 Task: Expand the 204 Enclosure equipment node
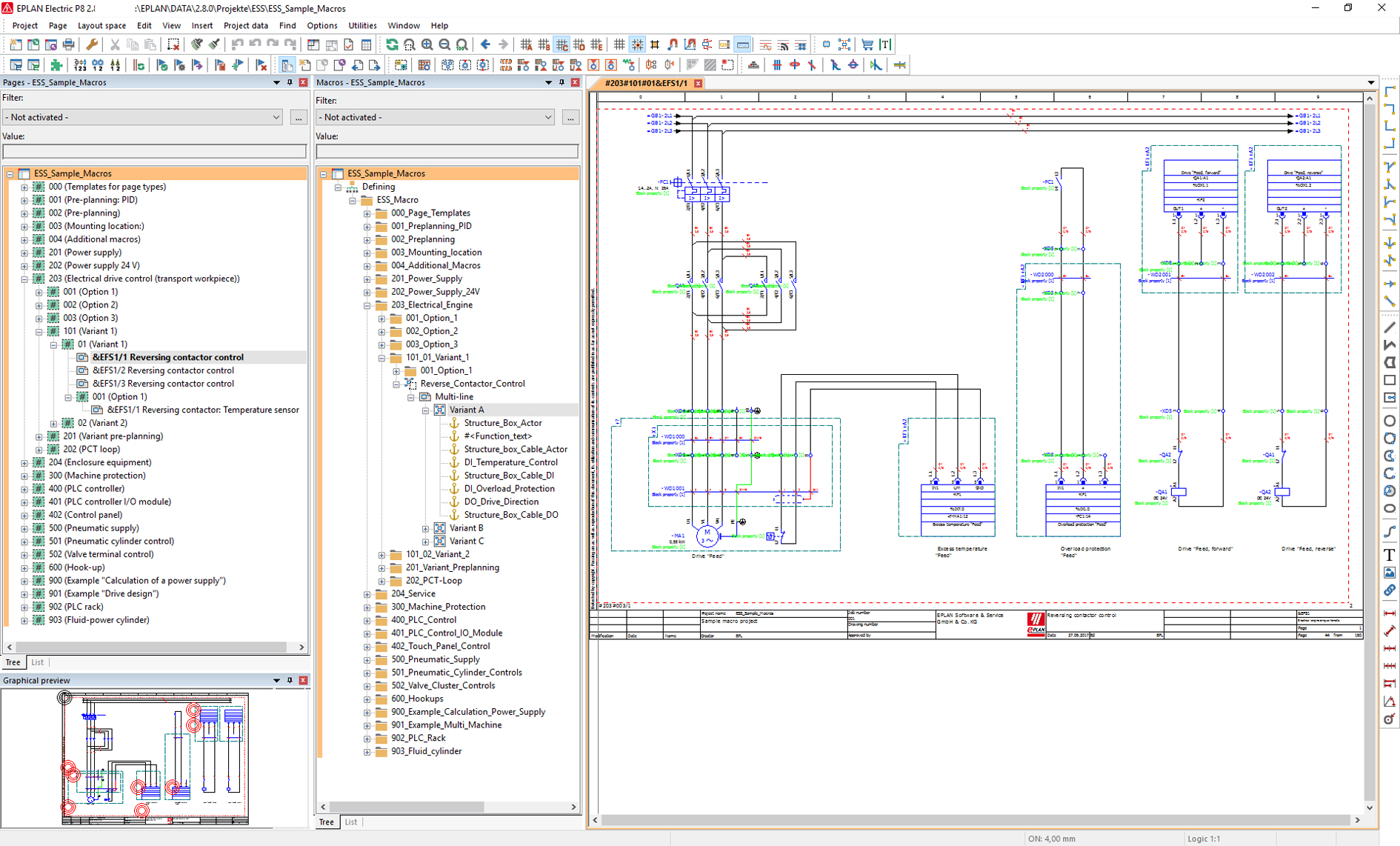coord(24,463)
